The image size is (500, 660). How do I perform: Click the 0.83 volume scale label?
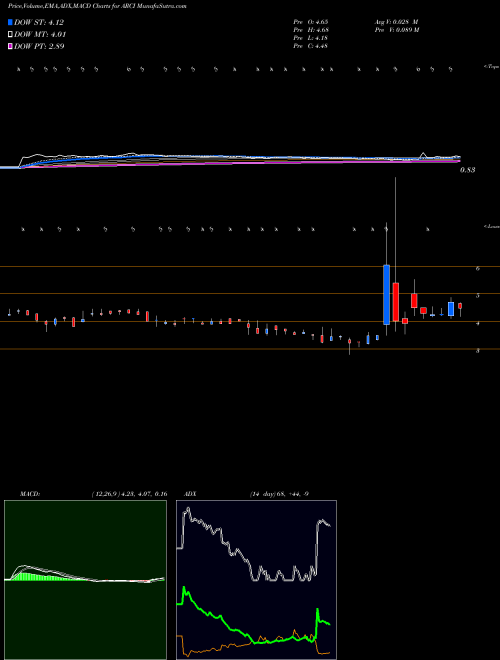click(467, 170)
